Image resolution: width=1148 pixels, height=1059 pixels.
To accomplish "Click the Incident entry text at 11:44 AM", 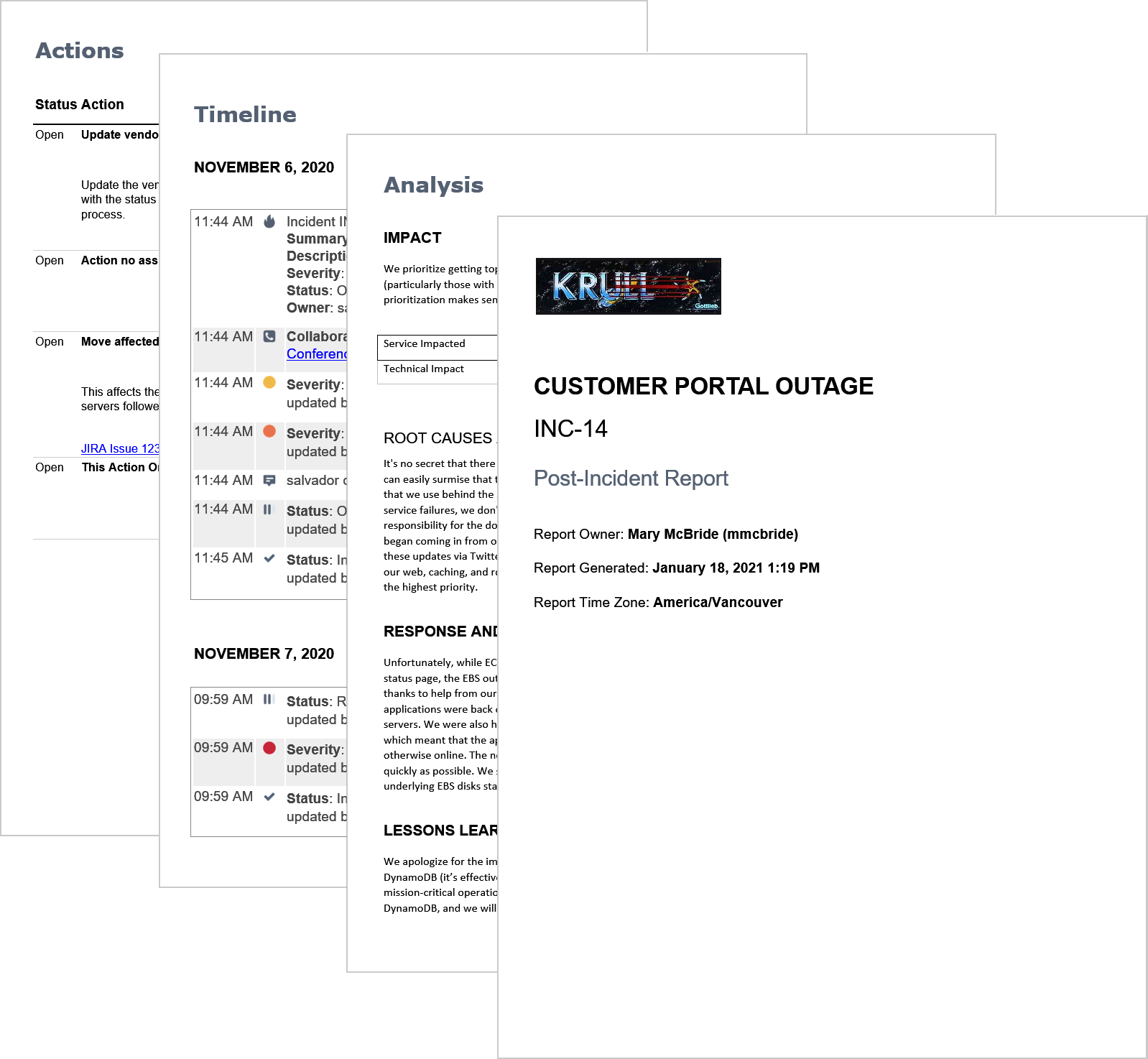I will pos(317,221).
